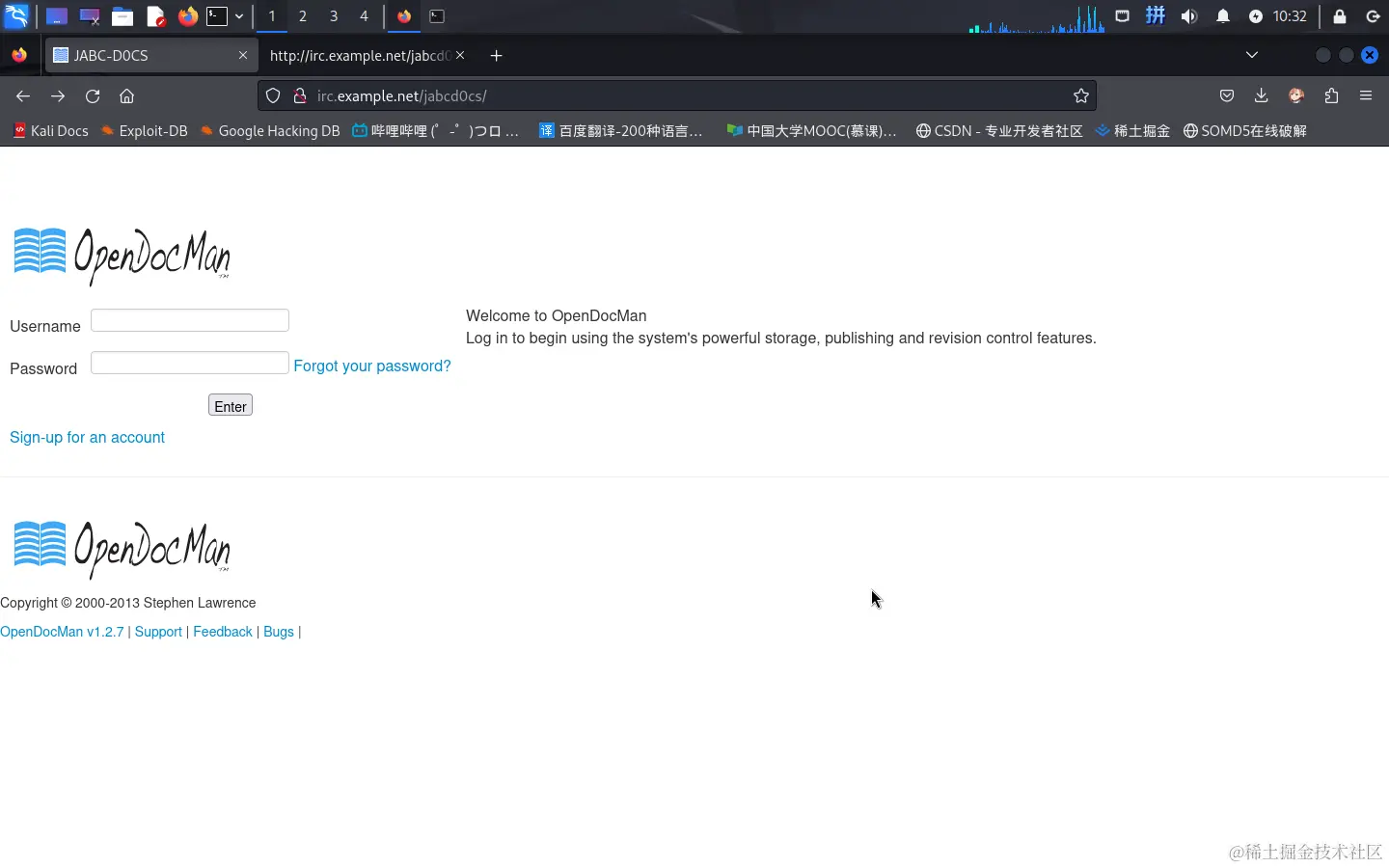Open the terminal emulator launcher
The image size is (1389, 868).
[217, 16]
